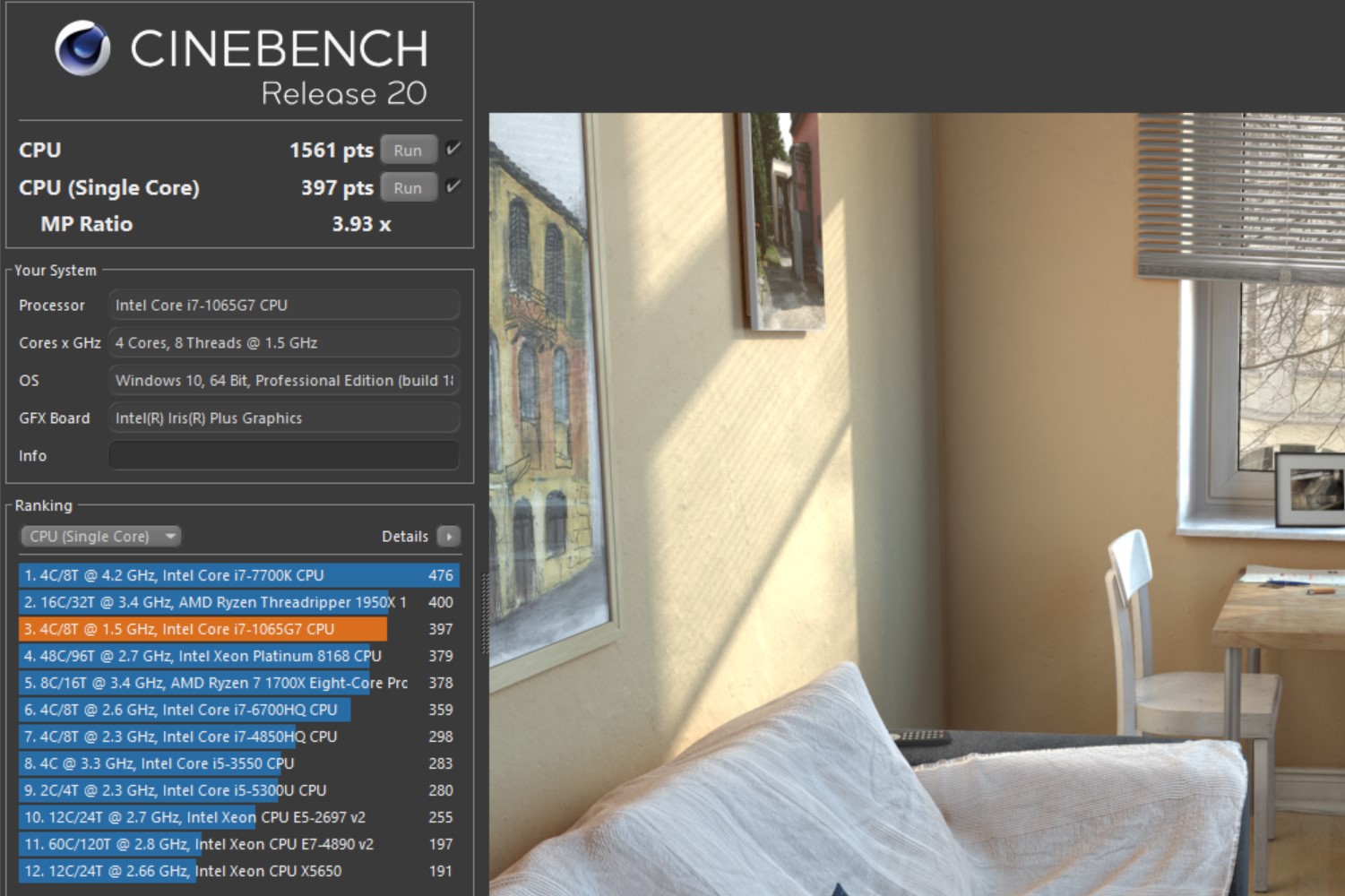
Task: Click the OS field showing Windows 10
Action: (x=284, y=380)
